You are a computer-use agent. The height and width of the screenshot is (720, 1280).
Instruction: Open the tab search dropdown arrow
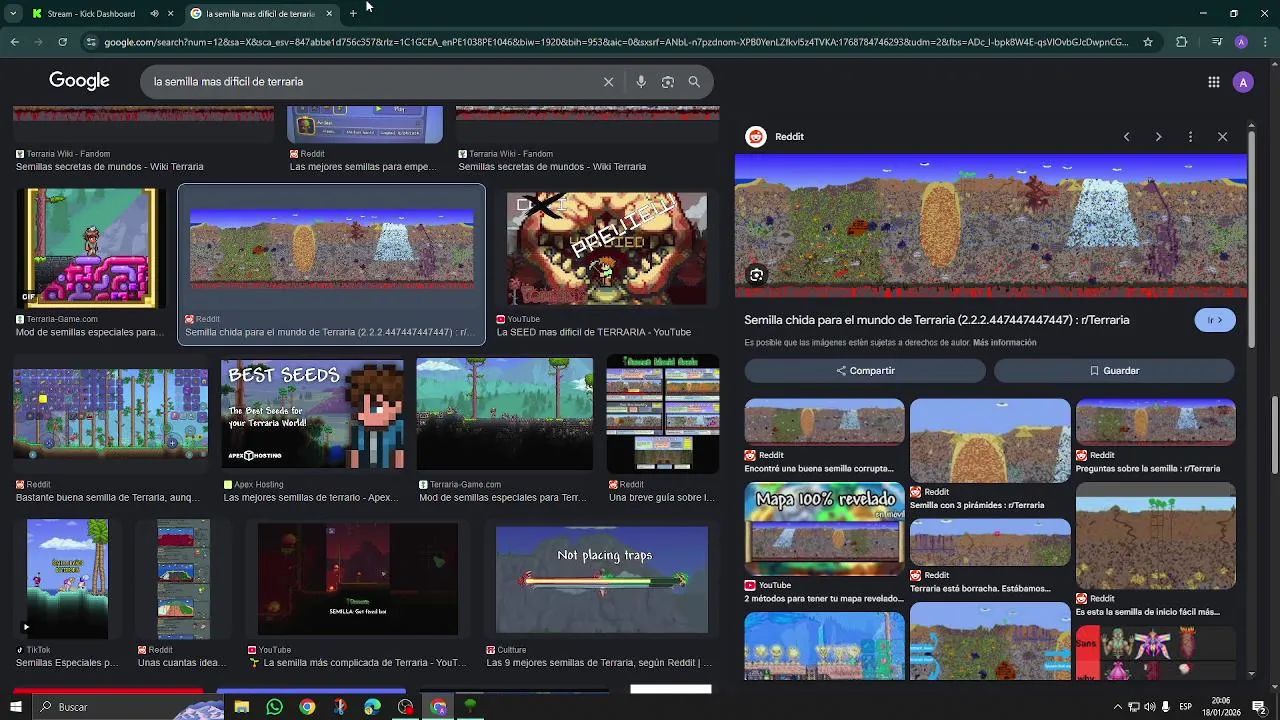coord(12,14)
